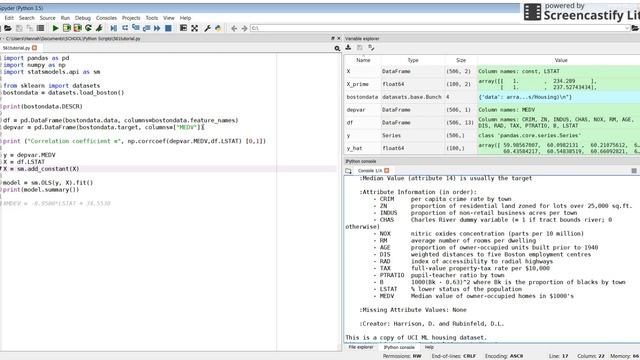Sort variables by Name column header
The image size is (640, 360).
click(x=363, y=60)
